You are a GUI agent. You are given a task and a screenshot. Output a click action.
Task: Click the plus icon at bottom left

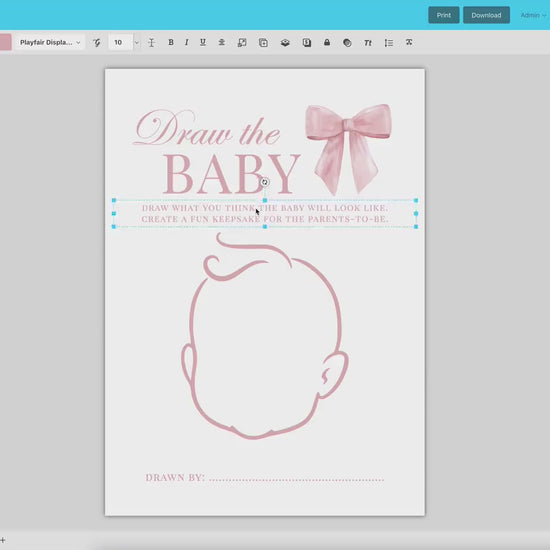pyautogui.click(x=2, y=540)
